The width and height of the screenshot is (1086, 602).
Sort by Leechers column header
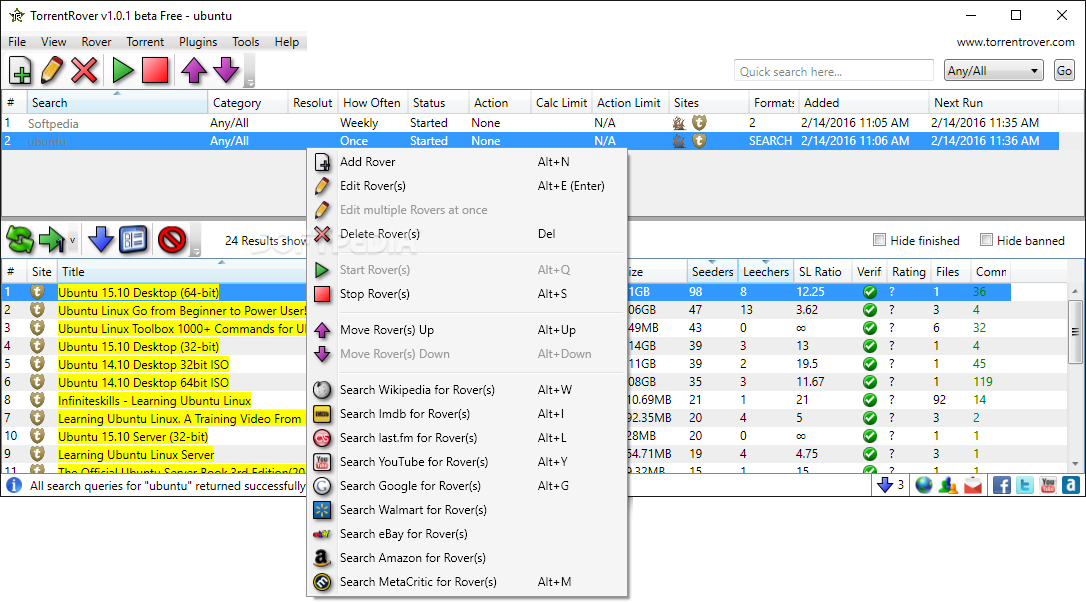pyautogui.click(x=765, y=272)
